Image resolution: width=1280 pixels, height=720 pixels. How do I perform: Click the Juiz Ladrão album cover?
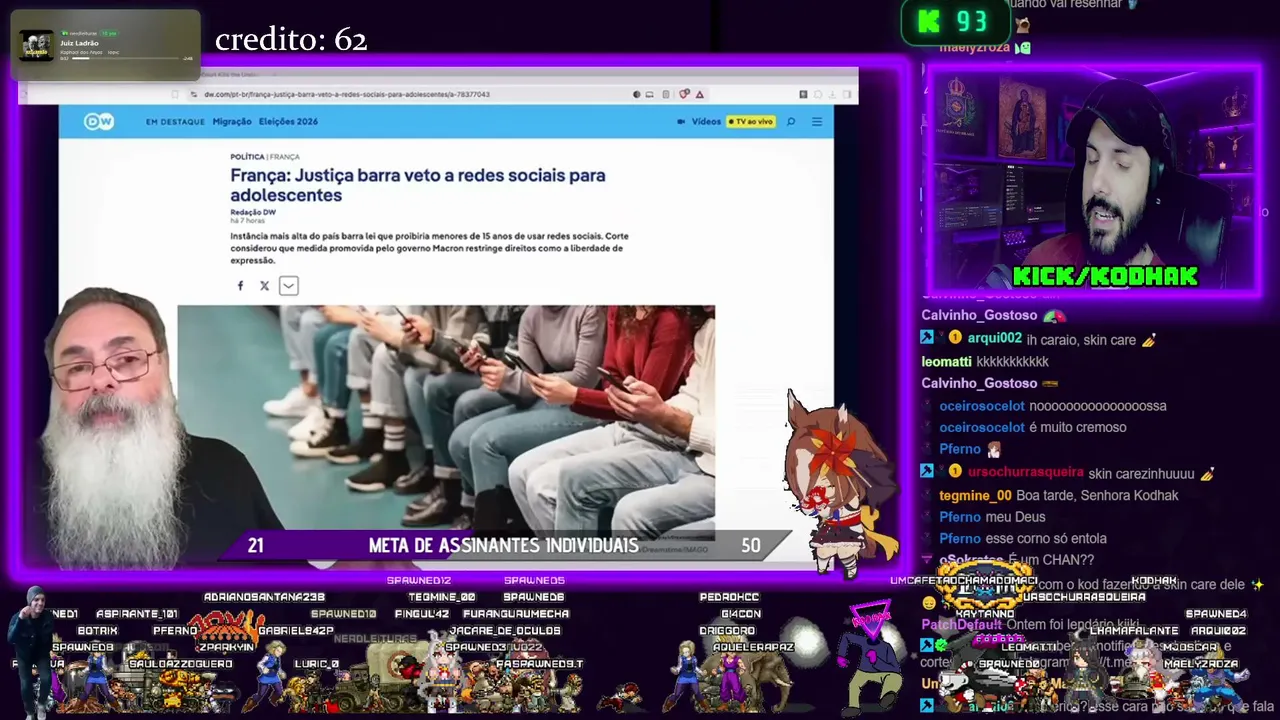[37, 46]
